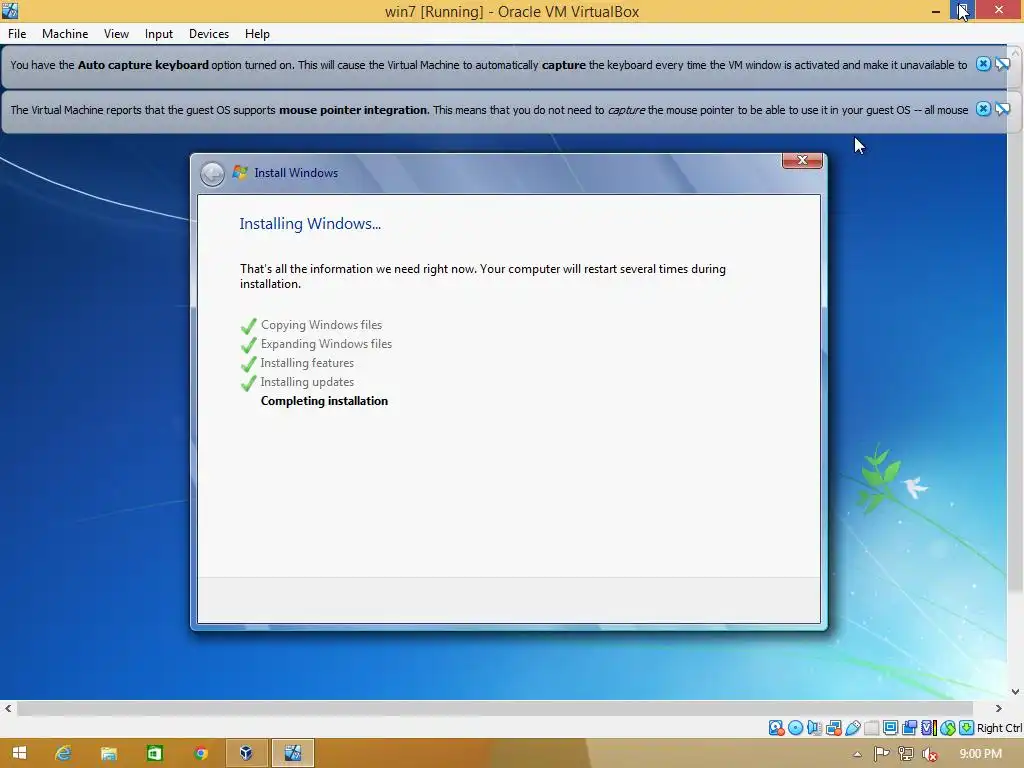
Task: Click the network adapter status icon
Action: pyautogui.click(x=833, y=728)
